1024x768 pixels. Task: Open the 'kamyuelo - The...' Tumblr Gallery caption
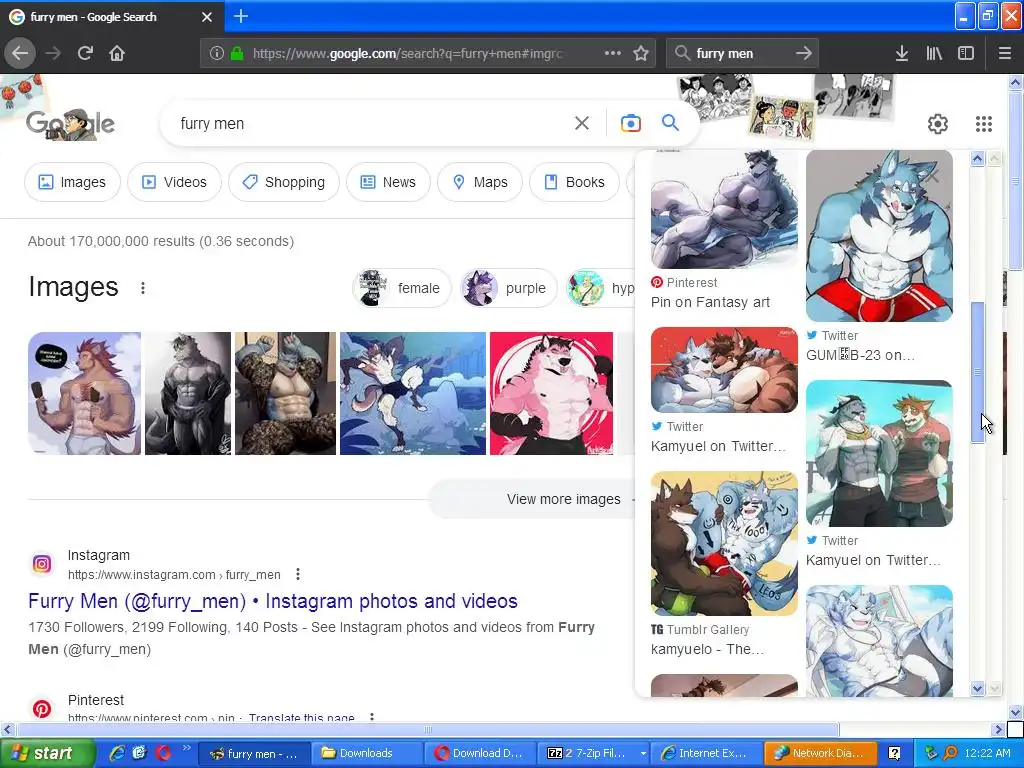(x=707, y=649)
